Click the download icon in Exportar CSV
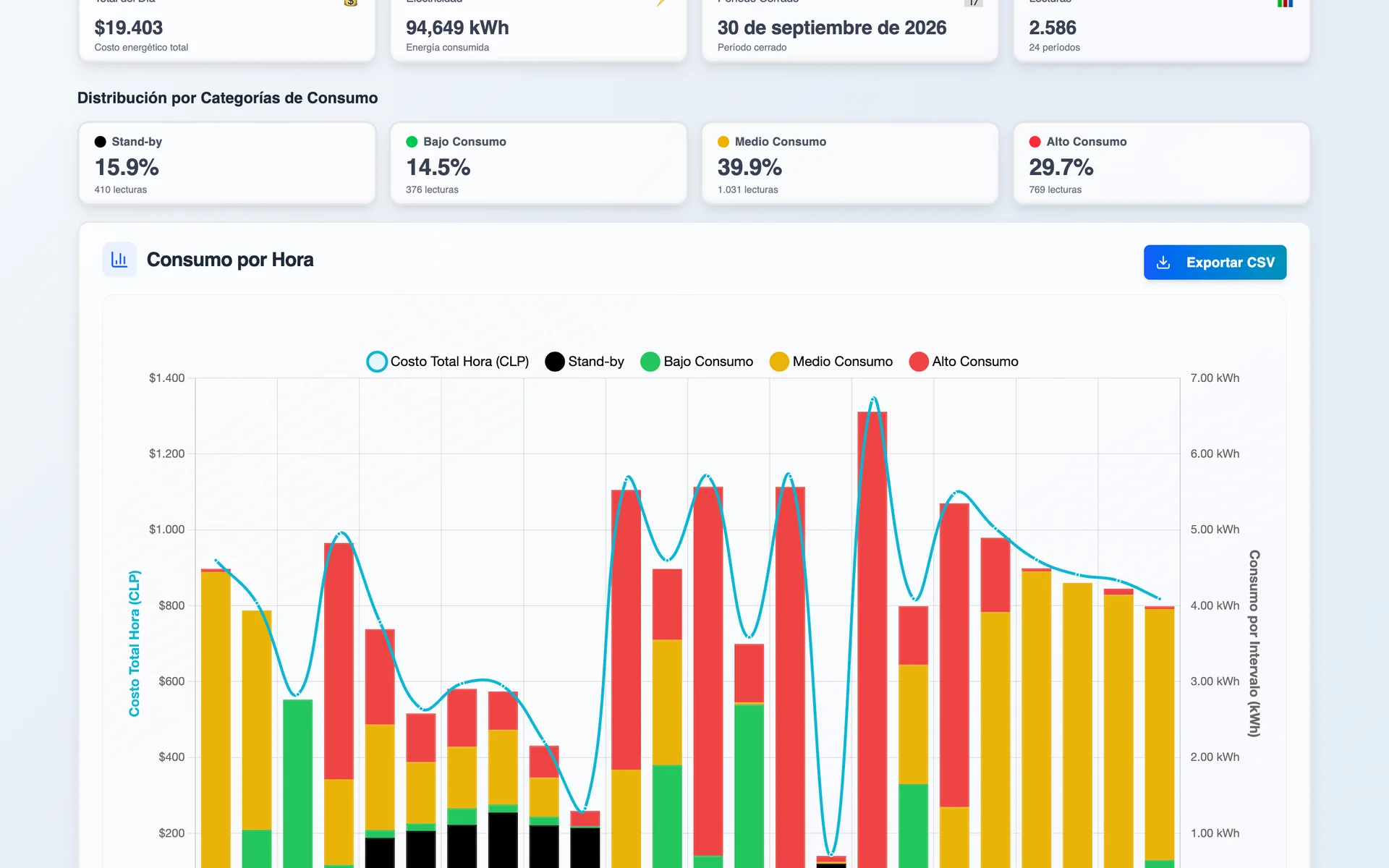This screenshot has width=1389, height=868. tap(1163, 263)
